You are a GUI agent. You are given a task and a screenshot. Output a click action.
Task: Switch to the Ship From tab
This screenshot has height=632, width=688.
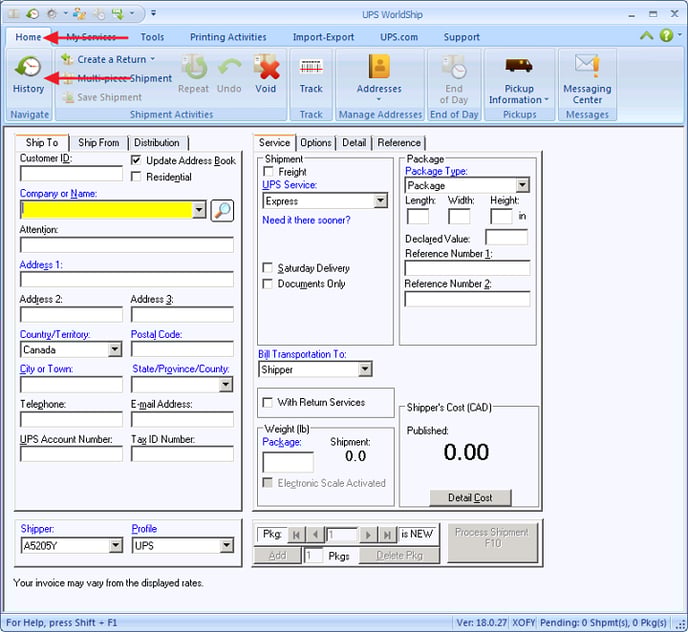[99, 143]
